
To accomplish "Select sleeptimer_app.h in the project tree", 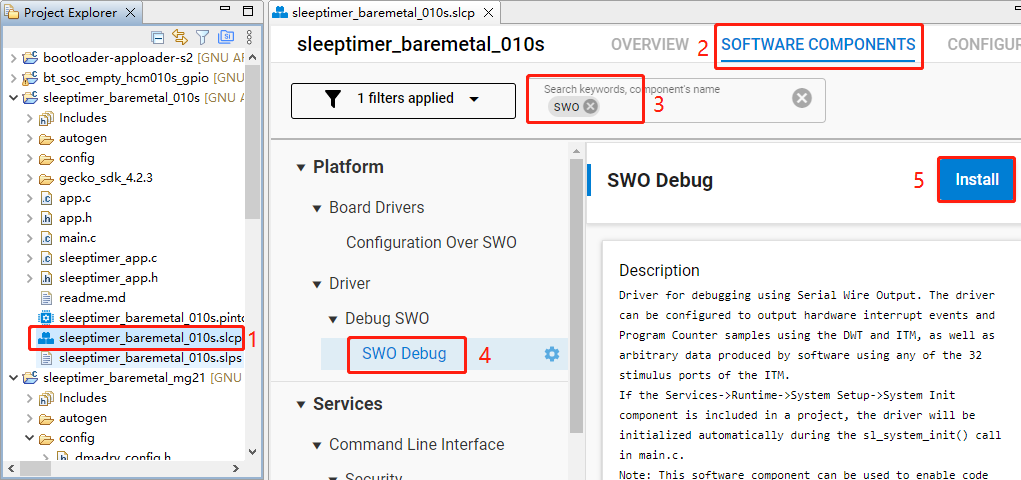I will (108, 278).
